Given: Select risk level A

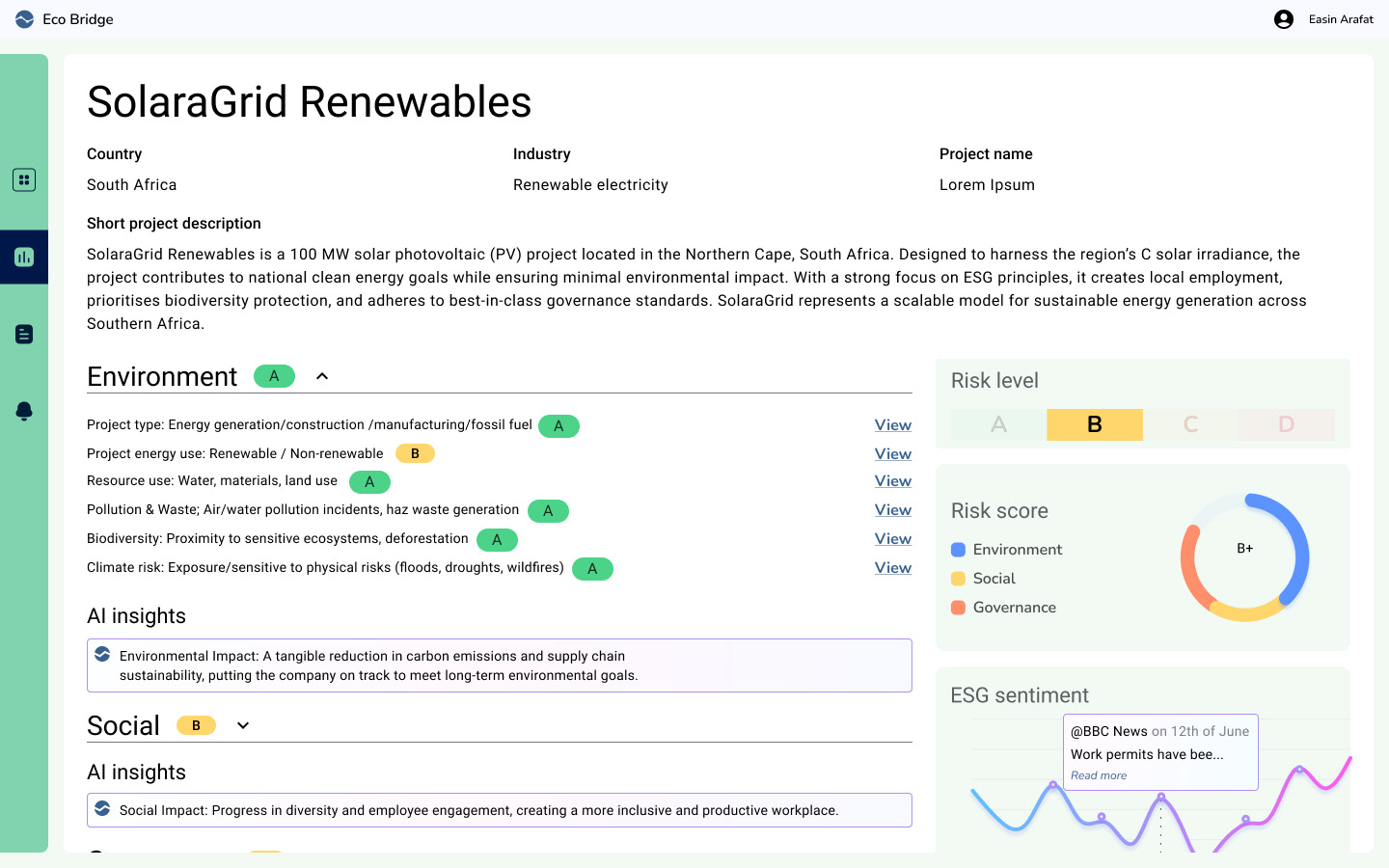Looking at the screenshot, I should tap(998, 424).
